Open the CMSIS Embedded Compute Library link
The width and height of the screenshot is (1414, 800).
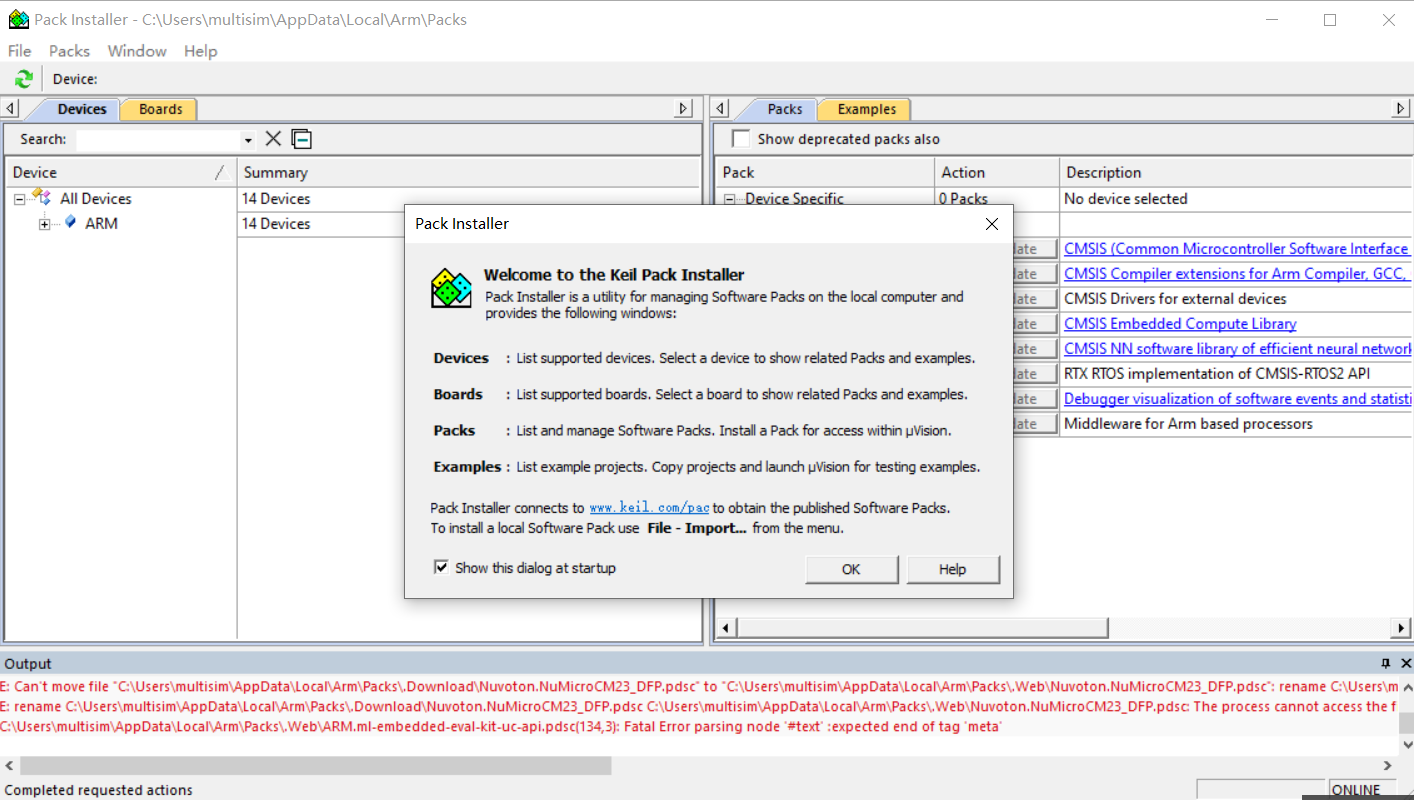pyautogui.click(x=1180, y=323)
